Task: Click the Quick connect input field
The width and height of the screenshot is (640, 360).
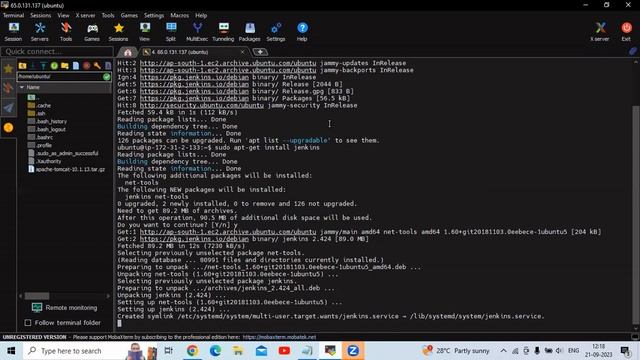Action: click(x=57, y=51)
